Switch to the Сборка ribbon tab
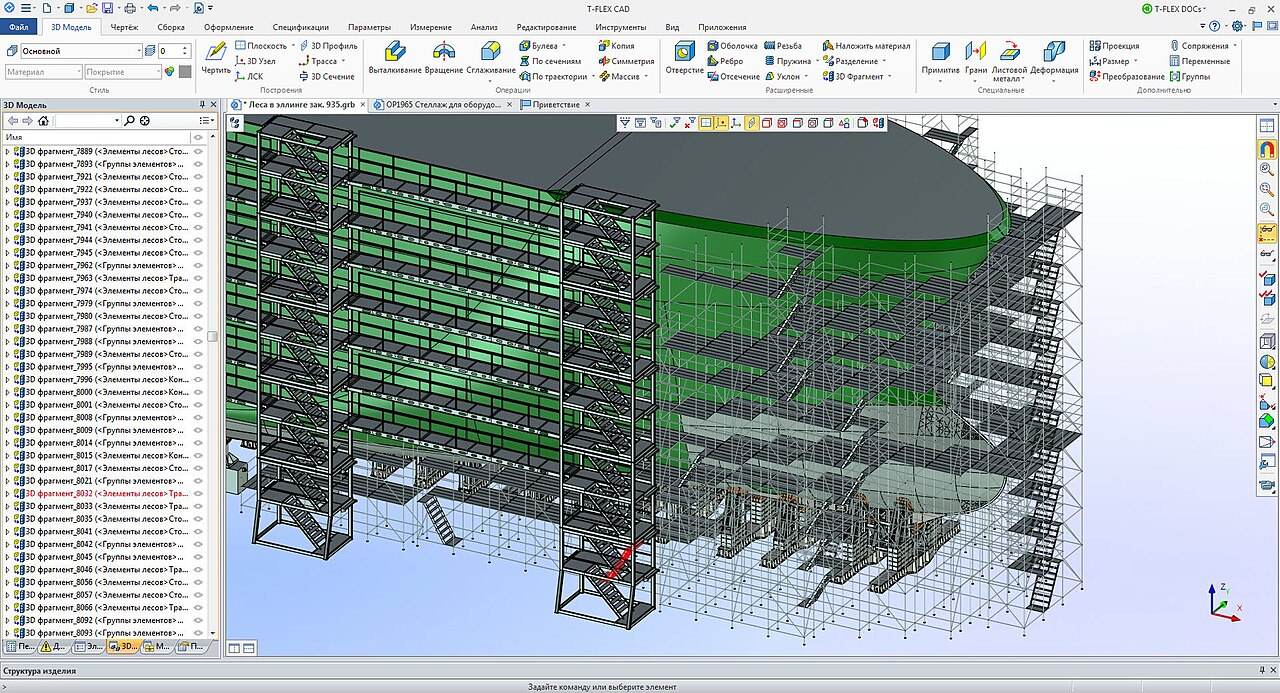1280x693 pixels. (x=171, y=27)
